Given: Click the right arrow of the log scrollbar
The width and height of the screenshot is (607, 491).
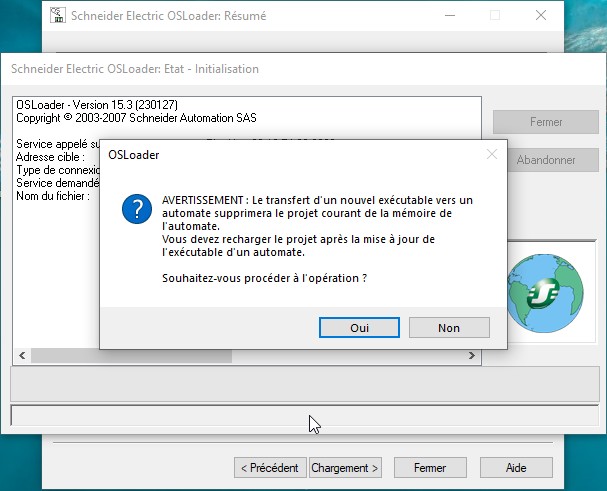Looking at the screenshot, I should pyautogui.click(x=472, y=355).
